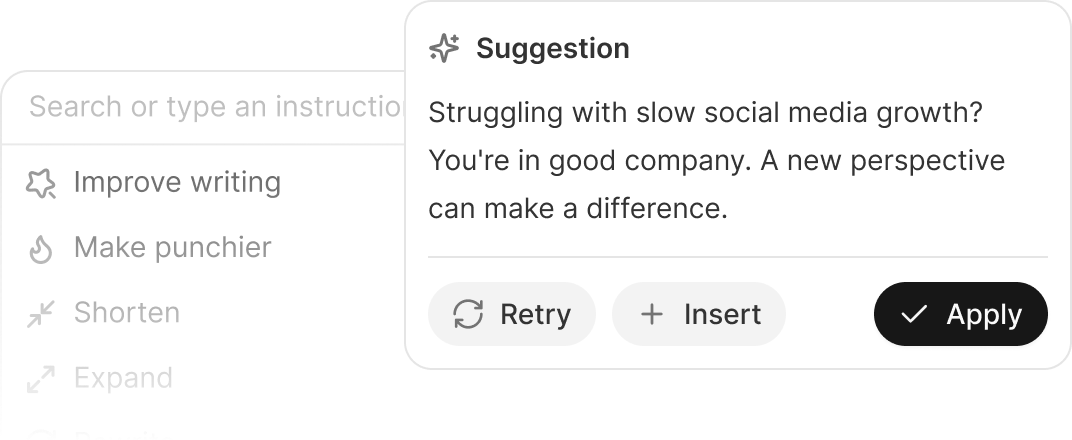Click the flame icon for Make punchier
Image resolution: width=1072 pixels, height=440 pixels.
[x=40, y=249]
